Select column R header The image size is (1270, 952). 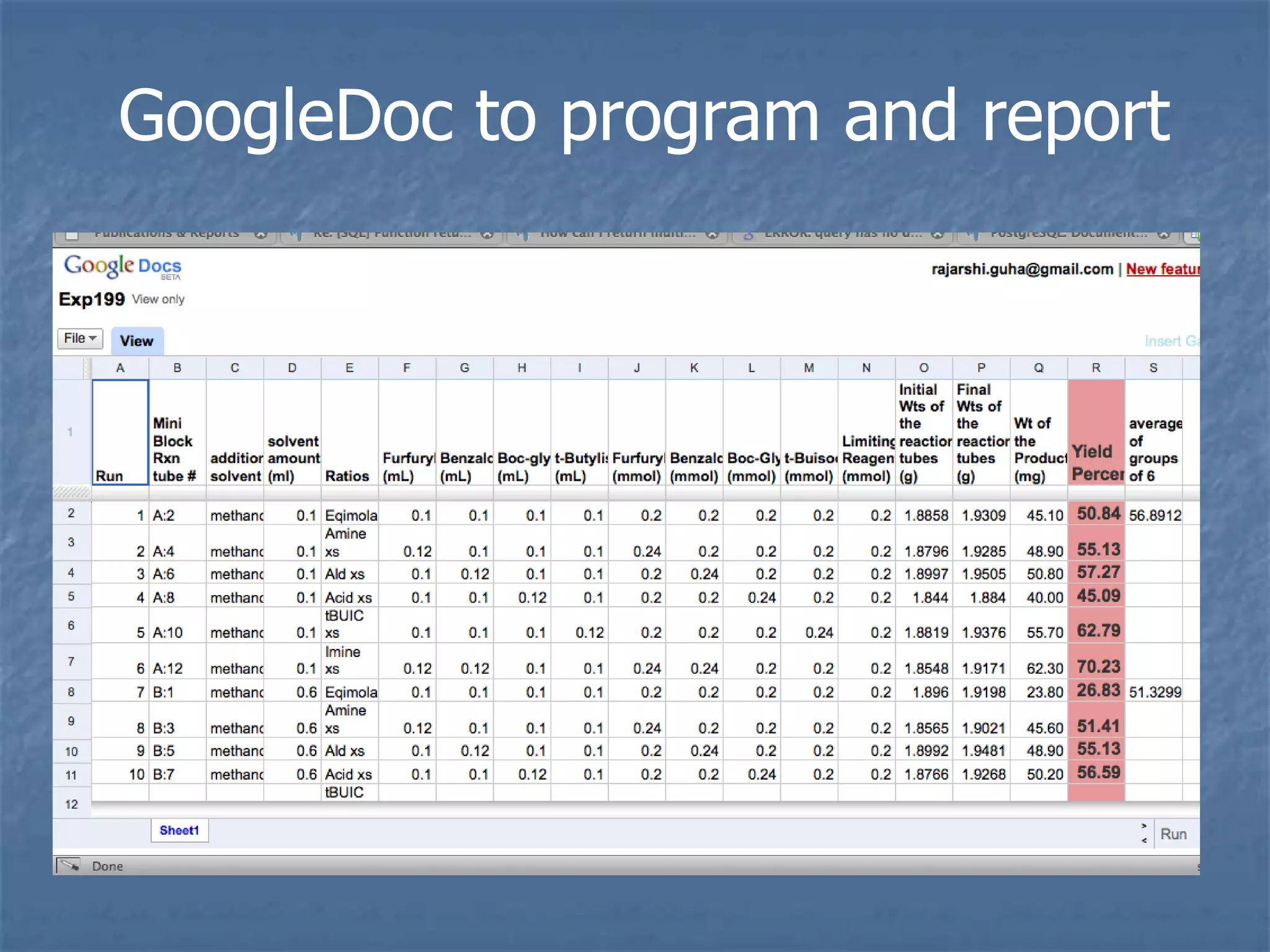click(1096, 368)
